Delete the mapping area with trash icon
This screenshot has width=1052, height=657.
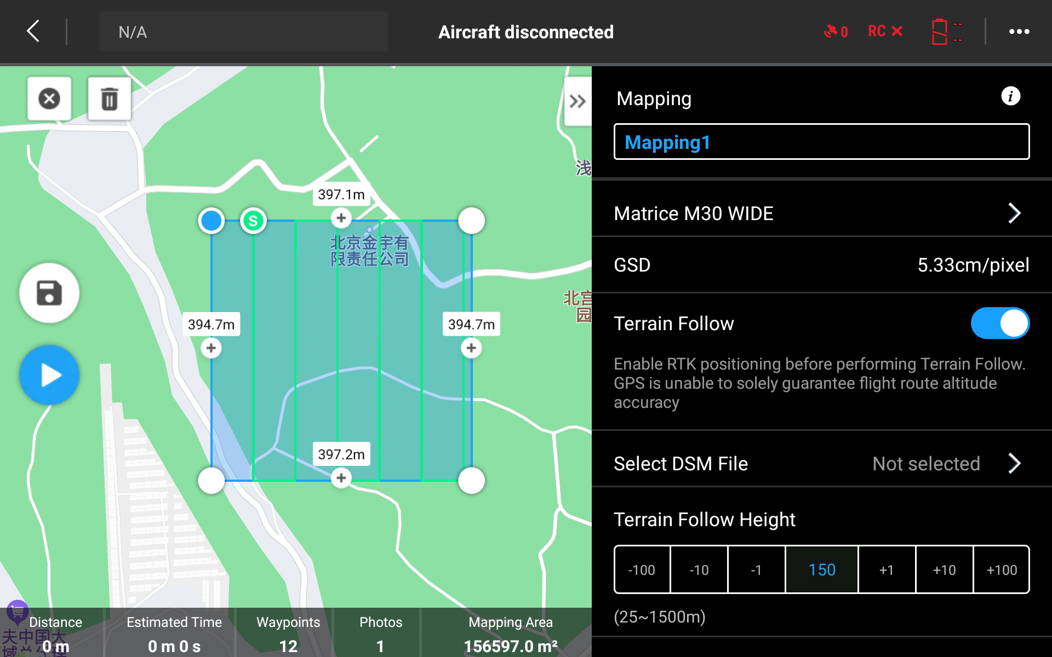(x=109, y=99)
